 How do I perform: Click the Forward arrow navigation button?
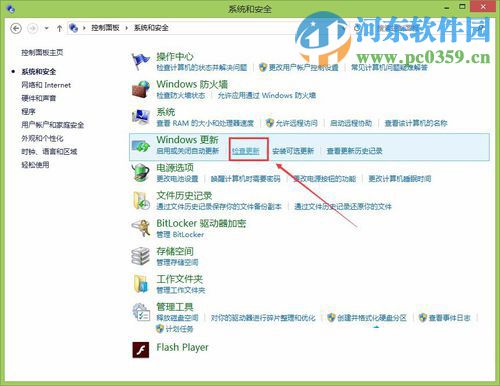32,28
